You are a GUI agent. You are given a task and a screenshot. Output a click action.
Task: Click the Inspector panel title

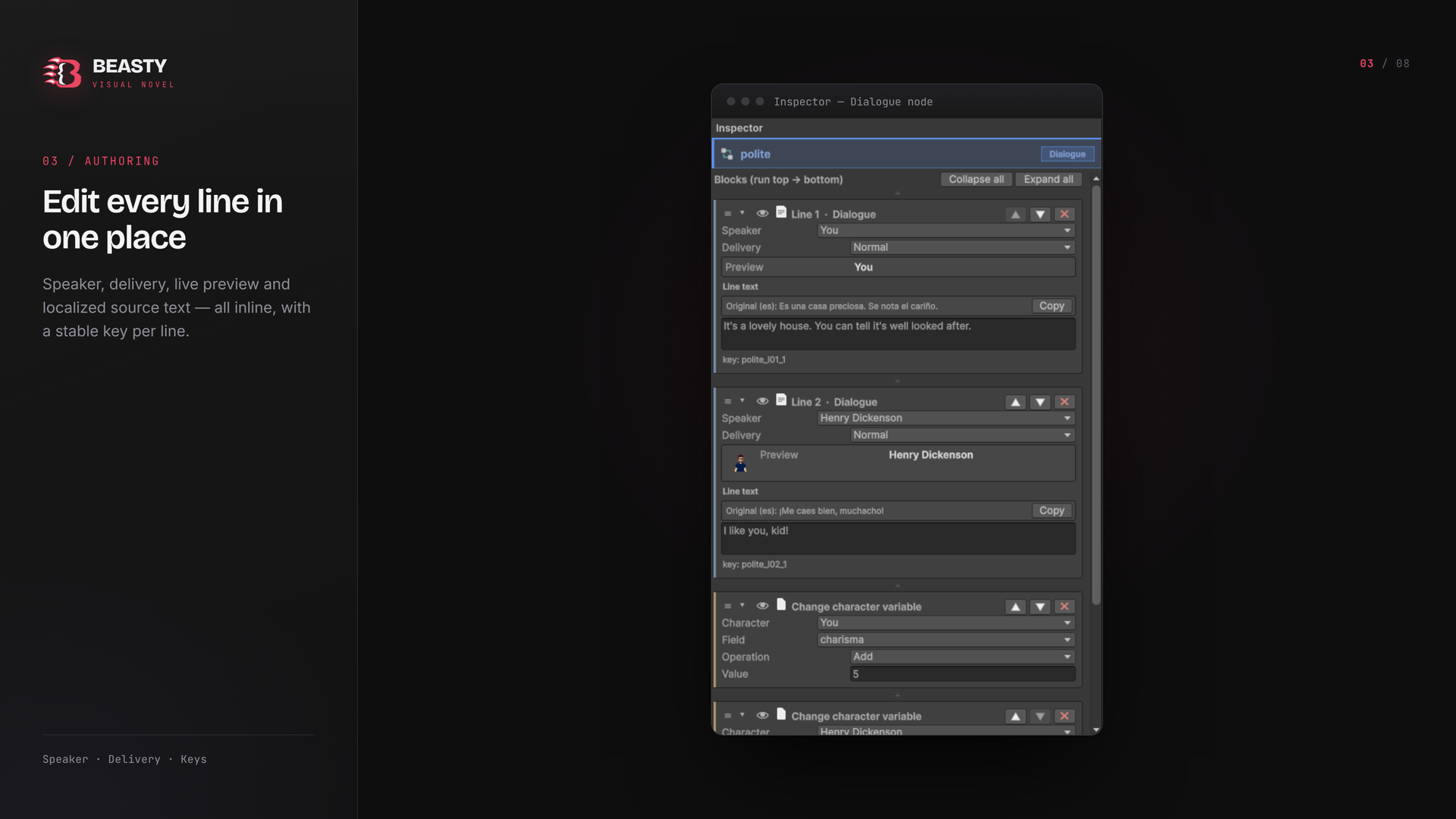[739, 128]
